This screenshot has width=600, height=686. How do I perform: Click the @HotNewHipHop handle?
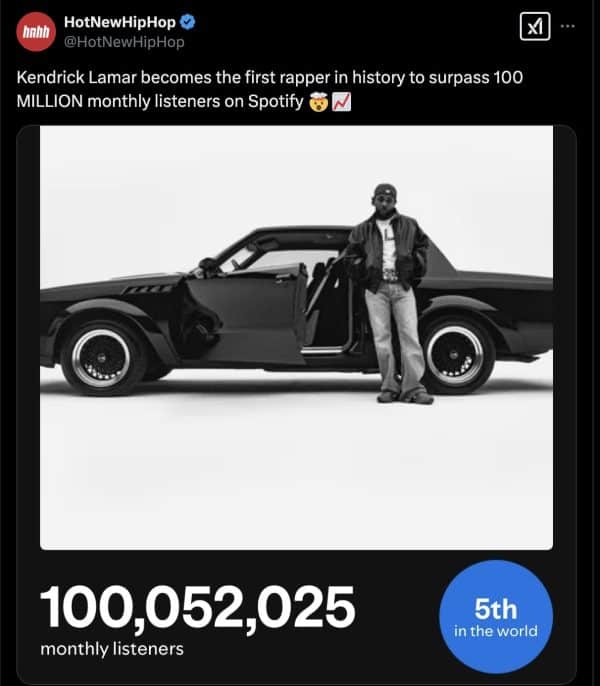click(x=123, y=42)
